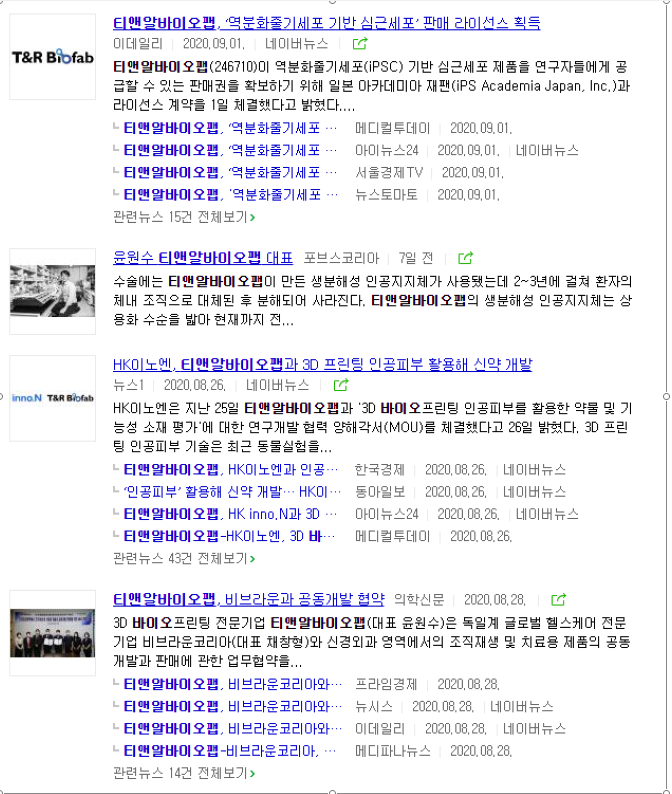Click the summary text mentioning 양해각서(MOU)
This screenshot has height=794, width=672.
[372, 427]
